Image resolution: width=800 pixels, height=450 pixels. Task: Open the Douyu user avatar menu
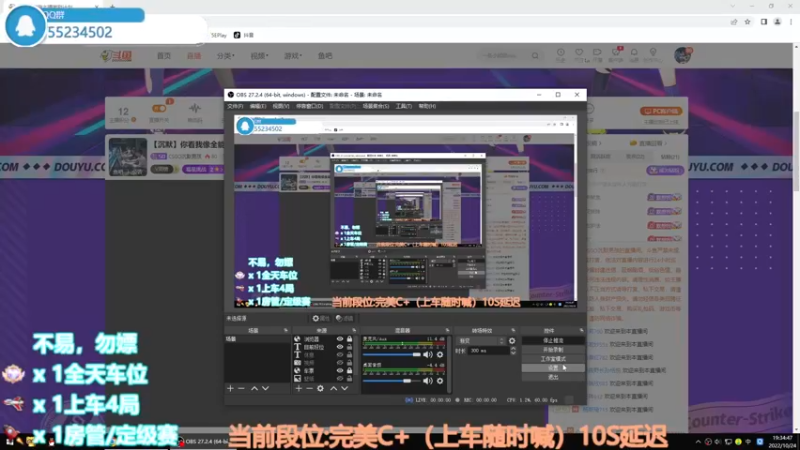[x=682, y=55]
